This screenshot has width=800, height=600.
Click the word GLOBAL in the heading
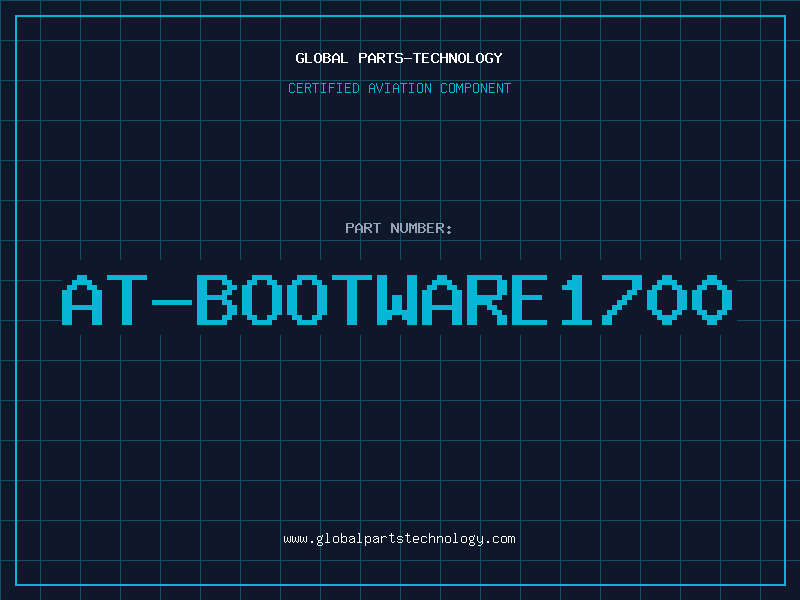(x=322, y=58)
